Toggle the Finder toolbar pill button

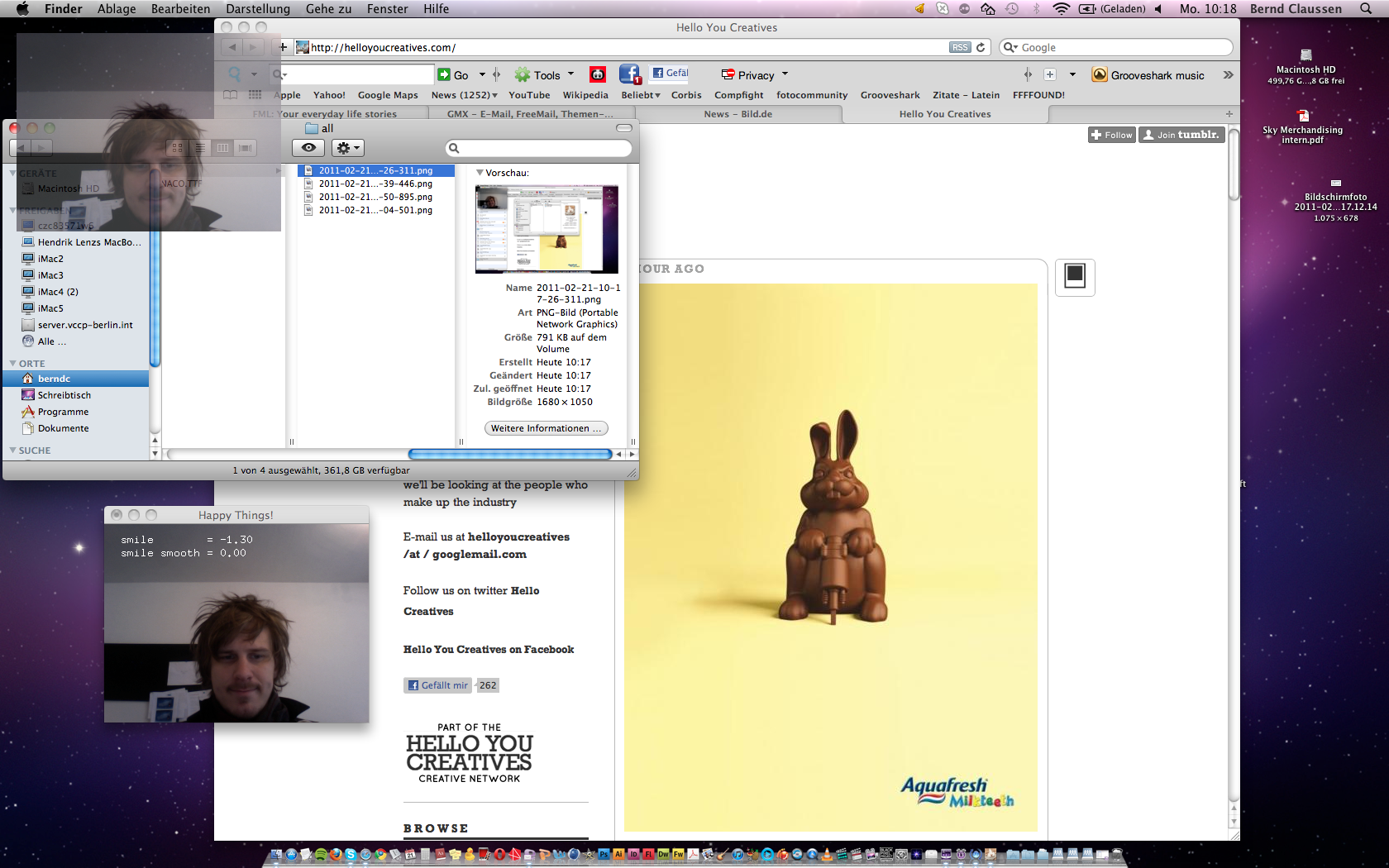(624, 128)
